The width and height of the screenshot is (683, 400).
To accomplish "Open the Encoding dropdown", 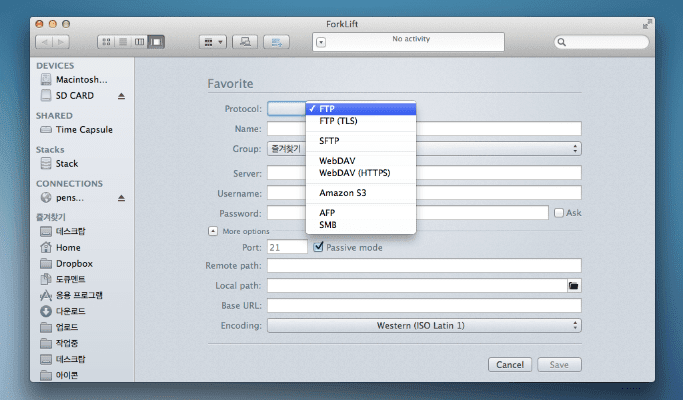I will (424, 325).
